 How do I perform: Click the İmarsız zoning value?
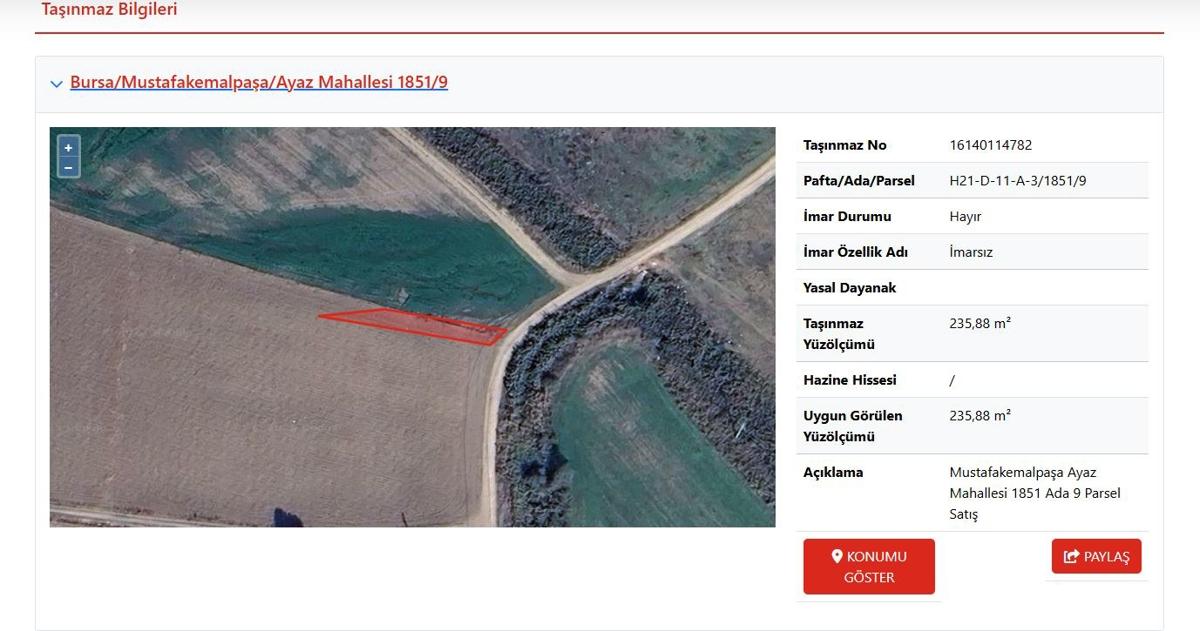tap(969, 252)
